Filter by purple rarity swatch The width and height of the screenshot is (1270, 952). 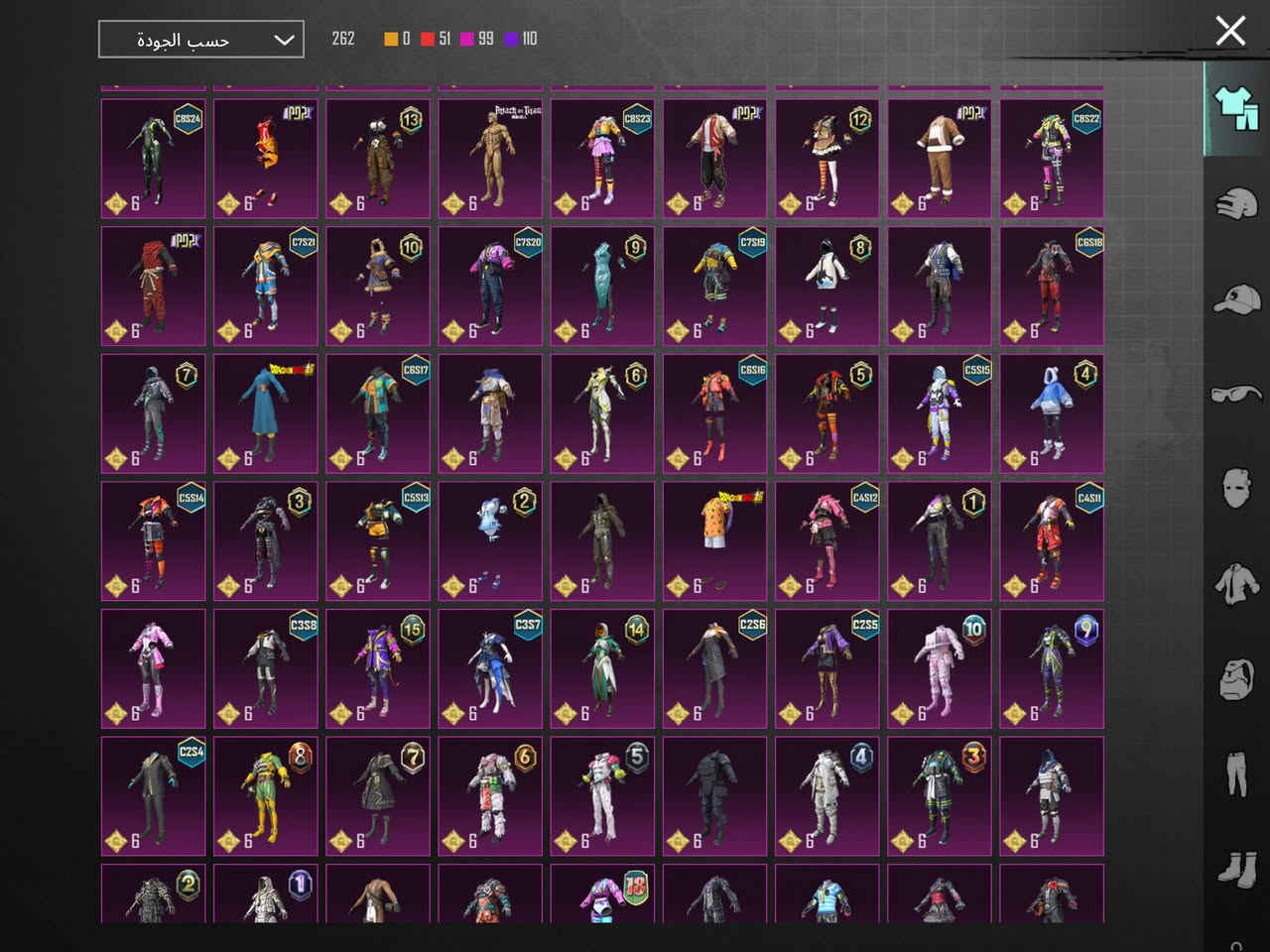point(512,39)
